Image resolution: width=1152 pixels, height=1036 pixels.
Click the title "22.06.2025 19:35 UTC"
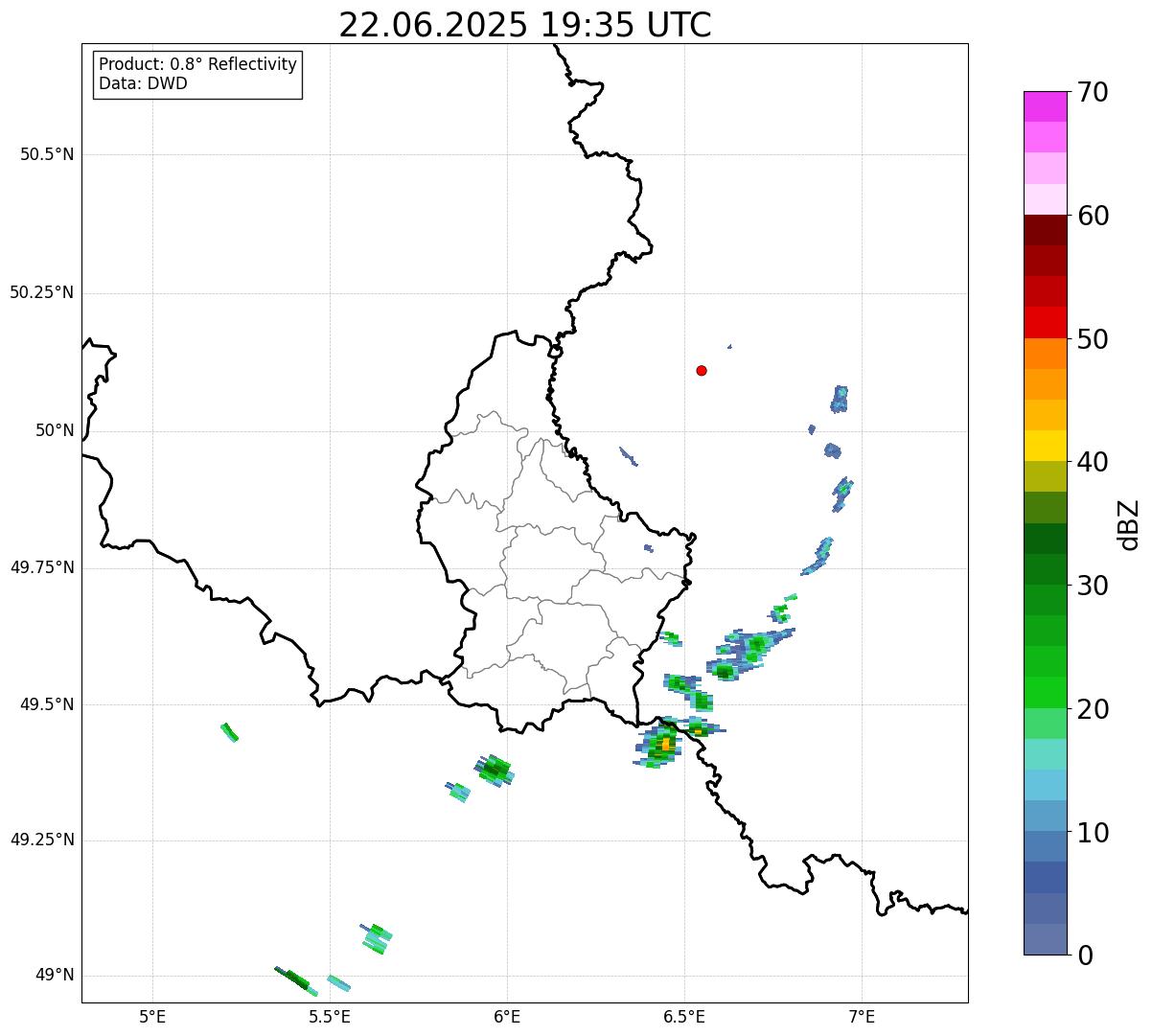click(525, 25)
